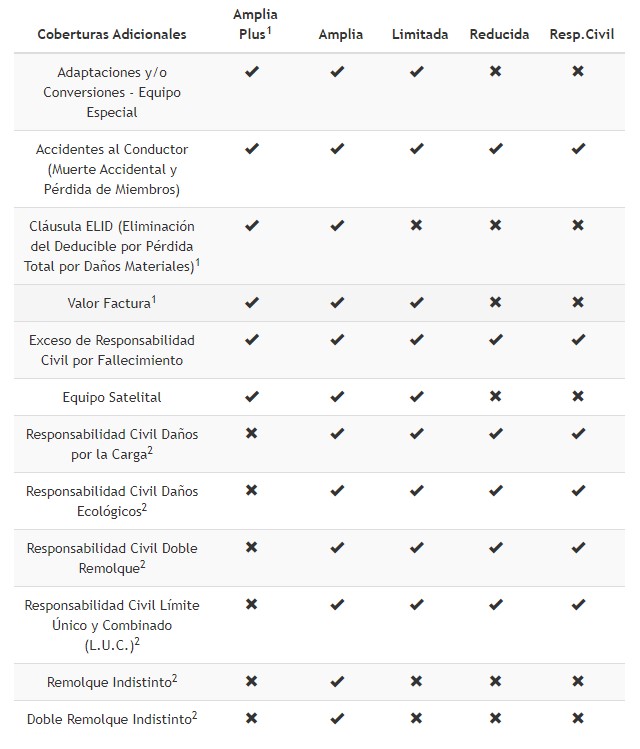Click the Amplia Plus checkmark for Equipo Satelital
The image size is (640, 749).
click(x=252, y=397)
